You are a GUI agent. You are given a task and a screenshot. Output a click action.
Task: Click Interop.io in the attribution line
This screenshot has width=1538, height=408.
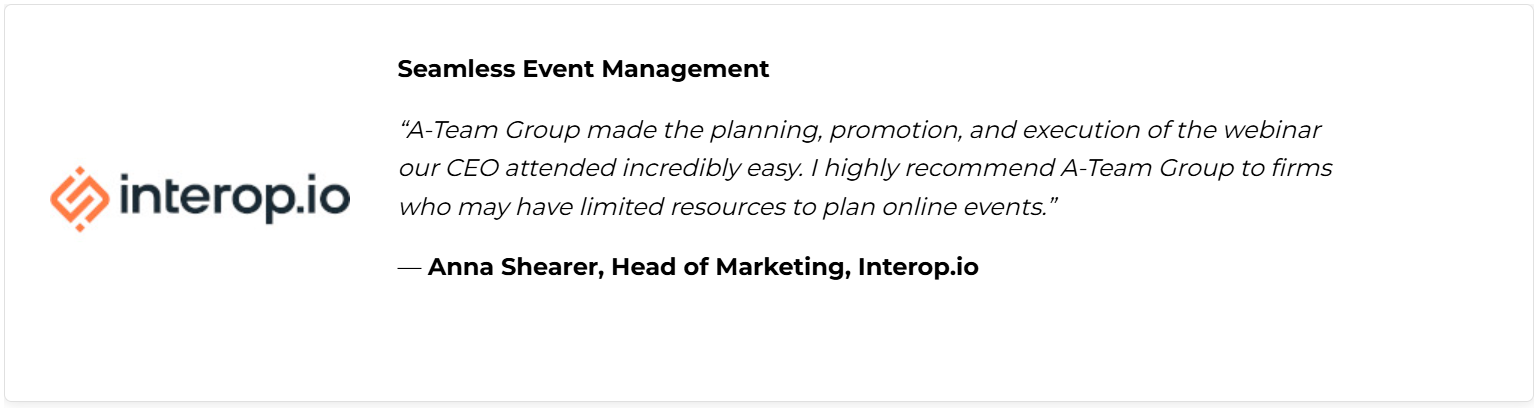pyautogui.click(x=918, y=268)
